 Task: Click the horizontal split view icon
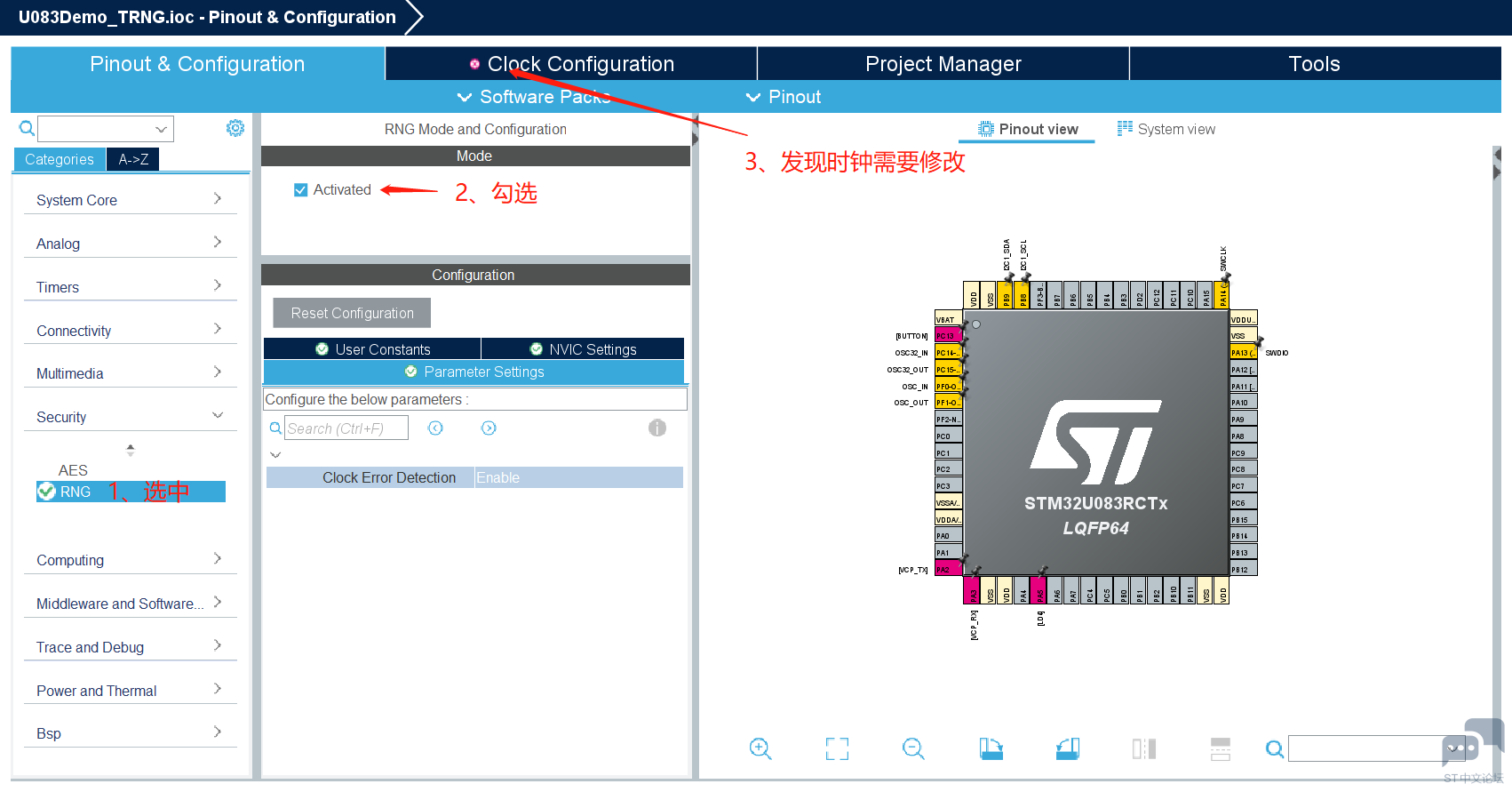1221,748
